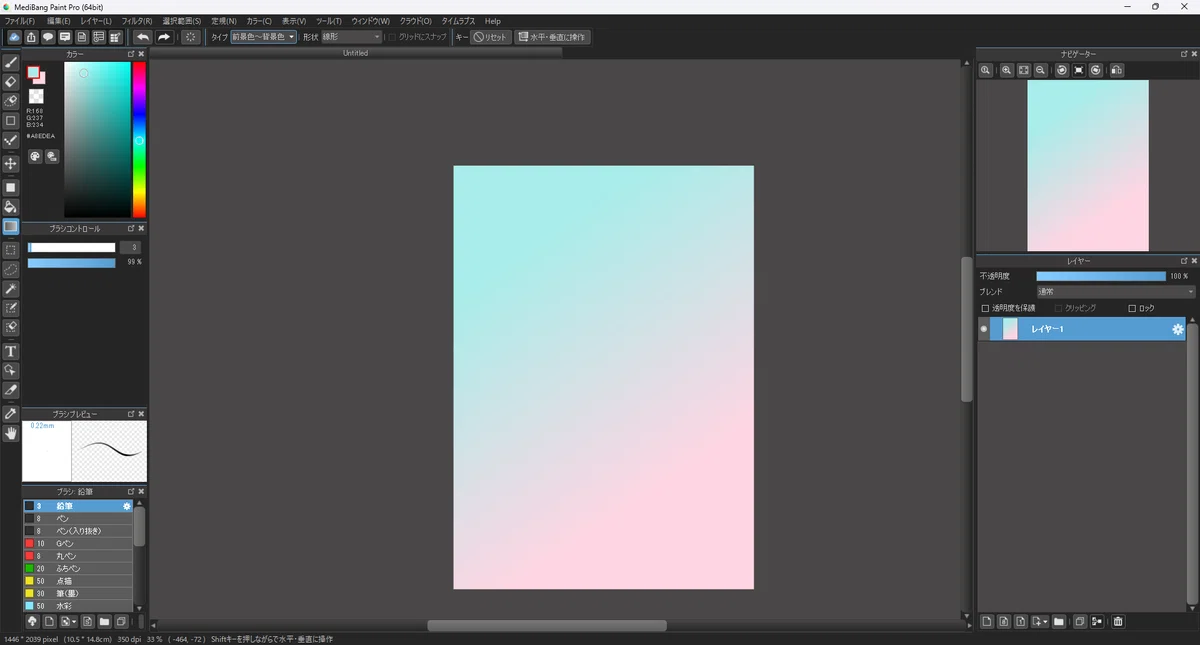Open add-brush dropdown arrow in Brush panel
This screenshot has width=1200, height=645.
pos(73,622)
